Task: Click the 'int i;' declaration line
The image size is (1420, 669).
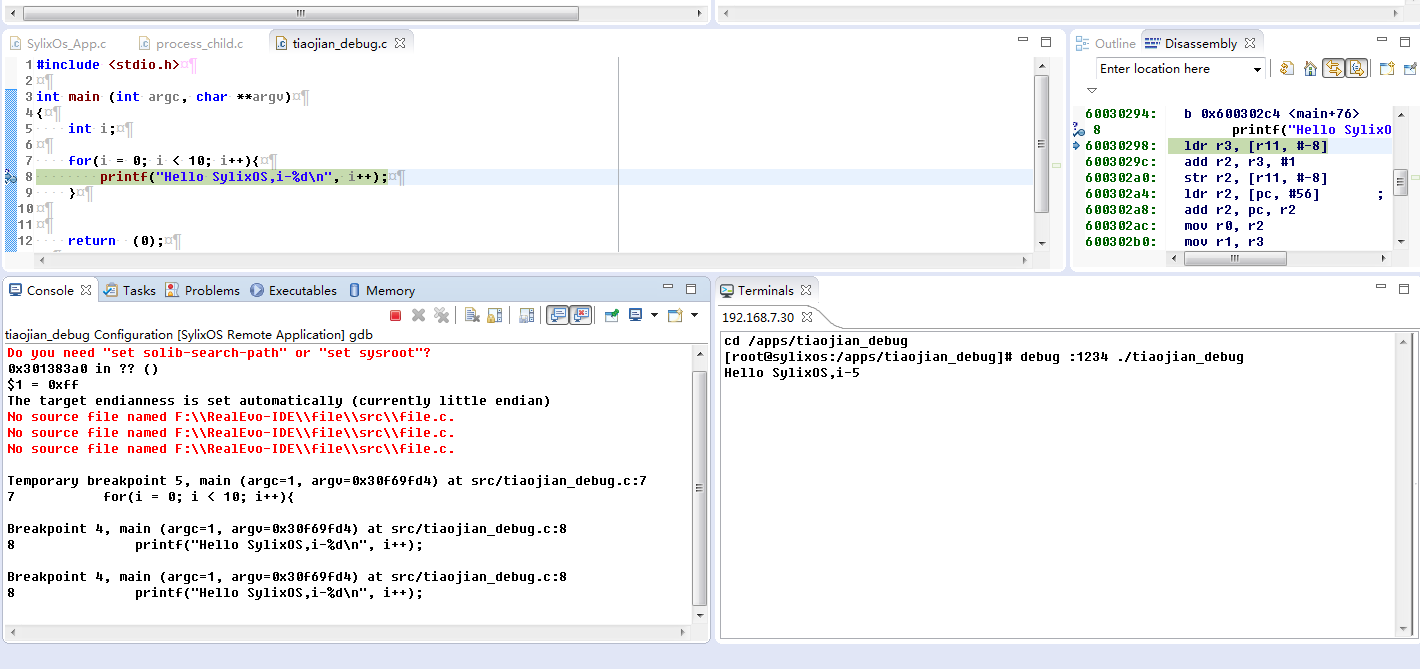Action: (92, 129)
